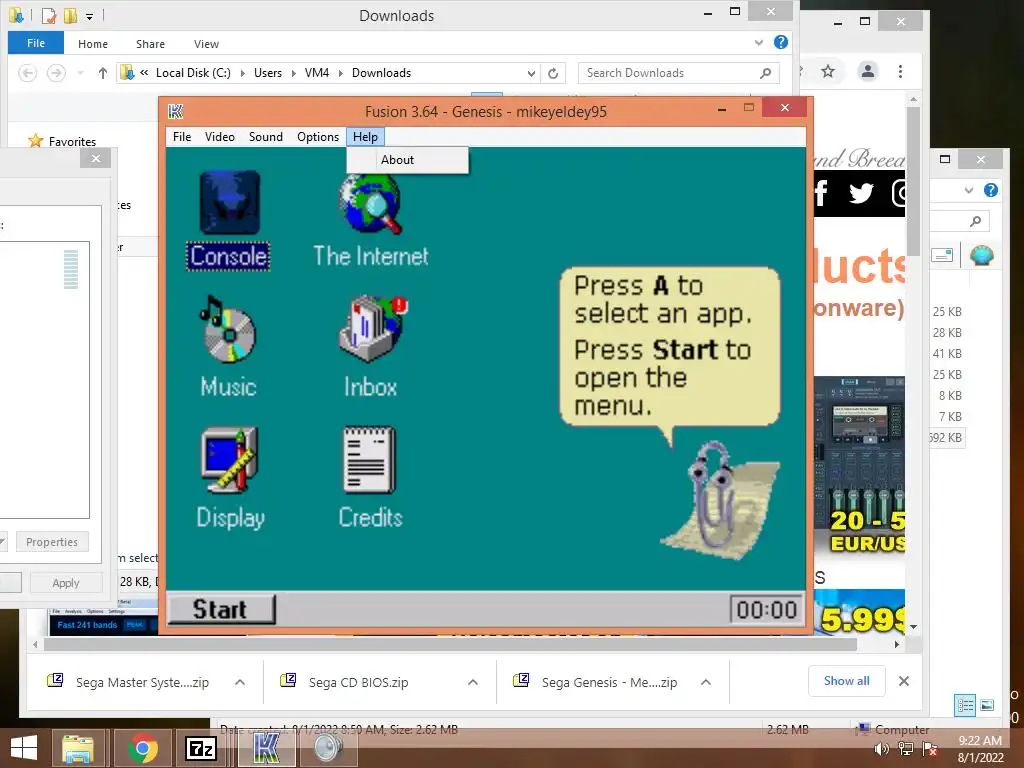Click the Chrome vertical scrollbar thumb
1024x768 pixels.
[913, 180]
